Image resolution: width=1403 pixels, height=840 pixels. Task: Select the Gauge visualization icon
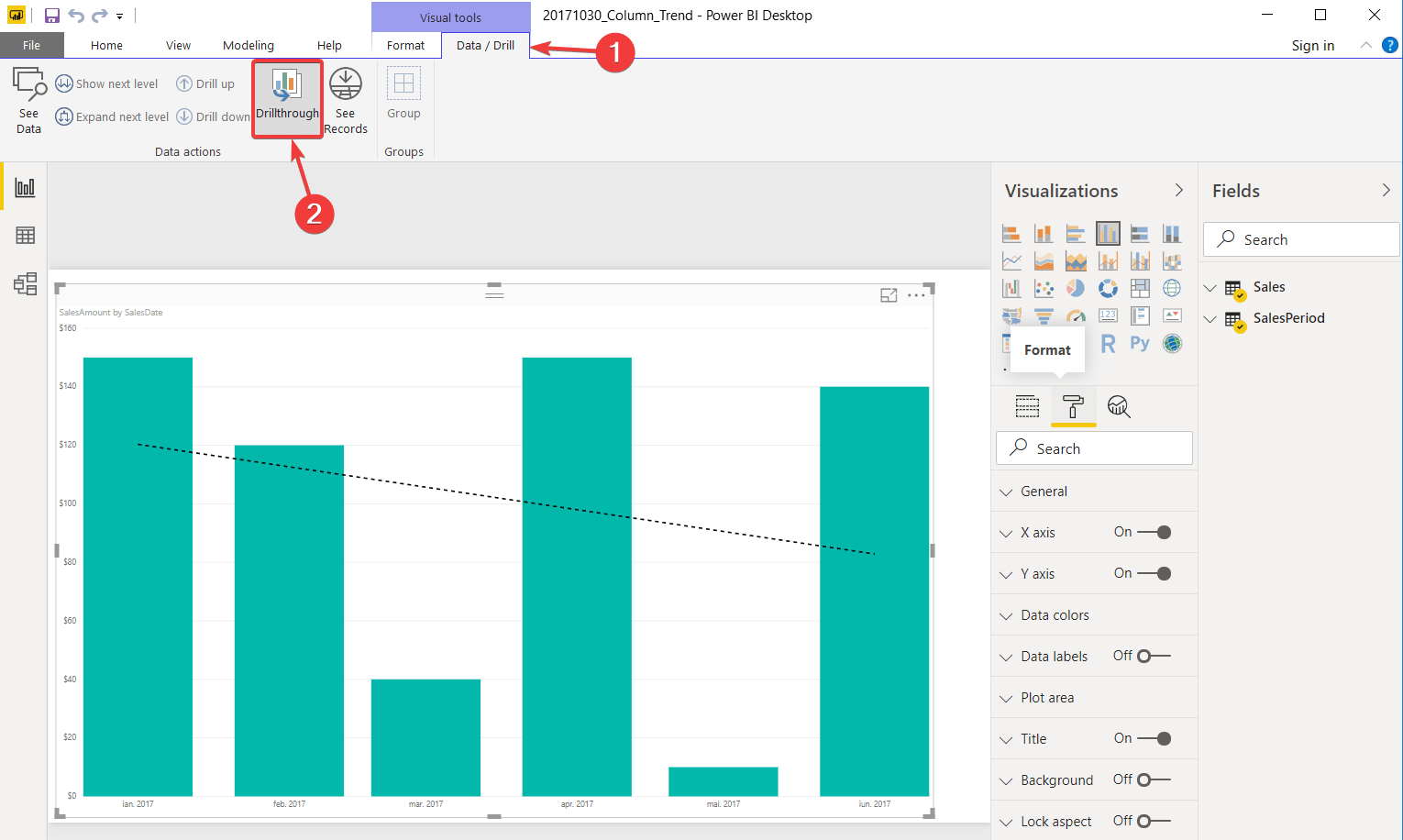(1076, 315)
